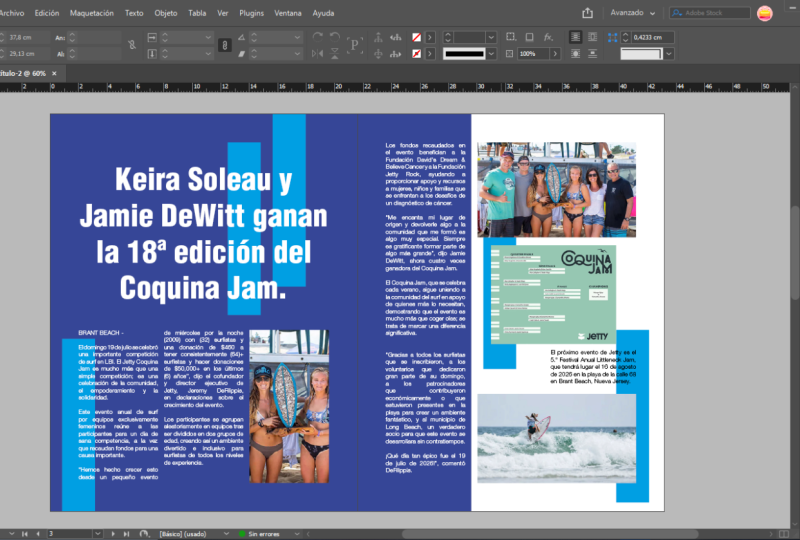The height and width of the screenshot is (540, 800).
Task: Open the fx effects menu
Action: pos(548,37)
